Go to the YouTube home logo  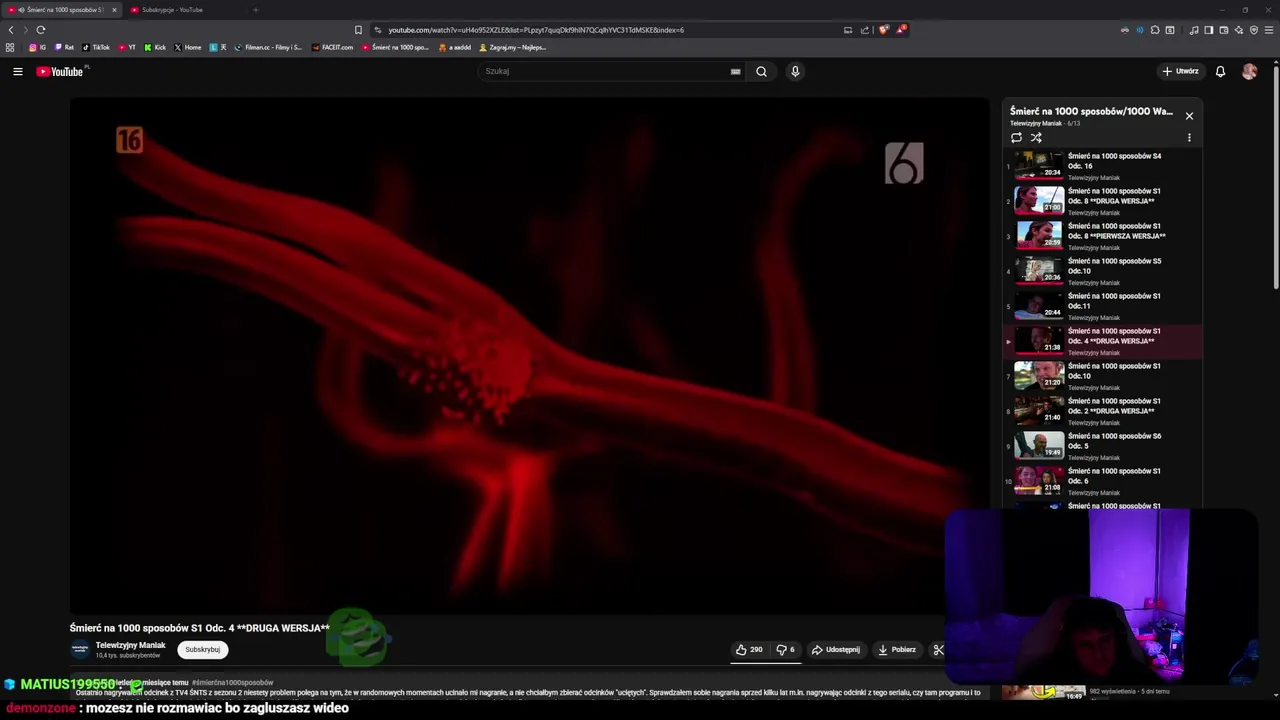60,71
